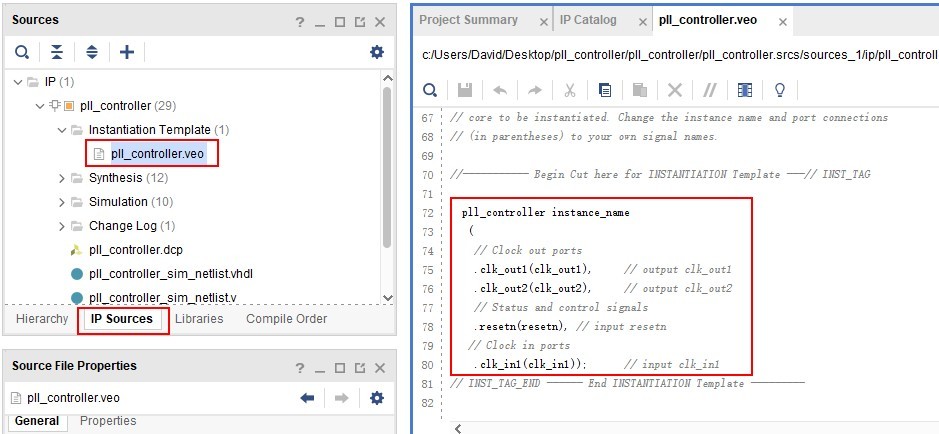Click Expand All icon in Sources toolbar
This screenshot has width=939, height=434.
point(92,52)
